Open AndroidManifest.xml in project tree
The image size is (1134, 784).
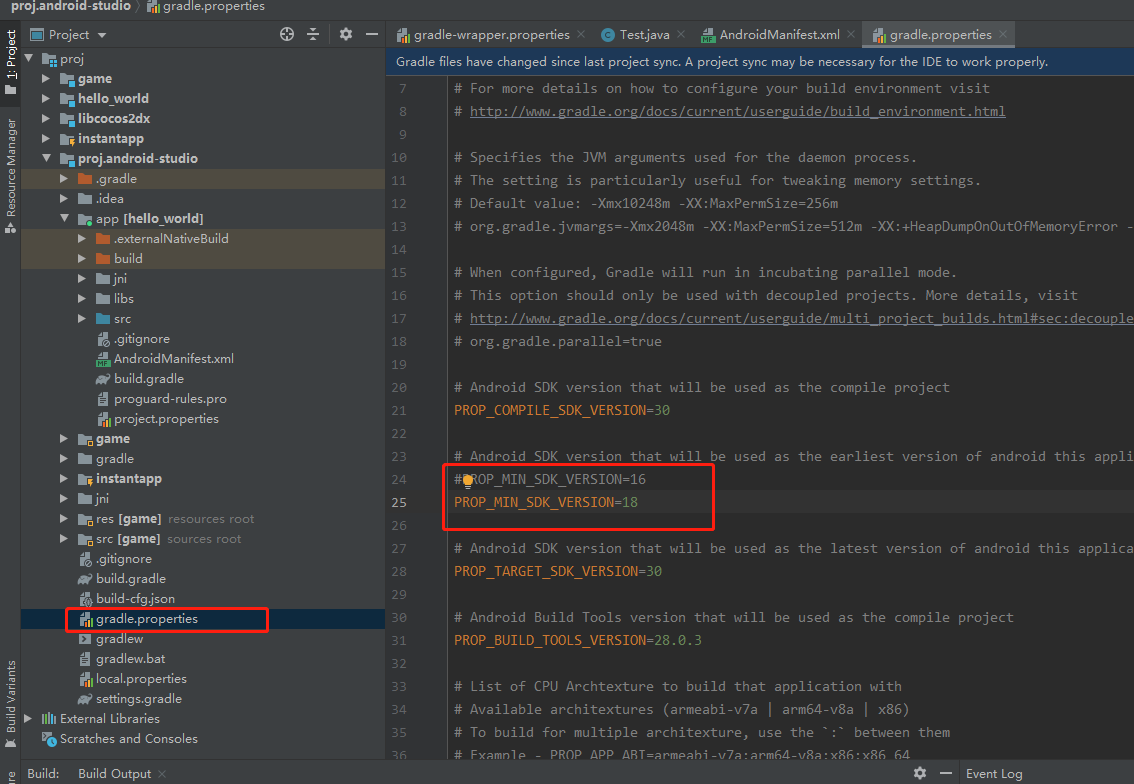pos(173,358)
